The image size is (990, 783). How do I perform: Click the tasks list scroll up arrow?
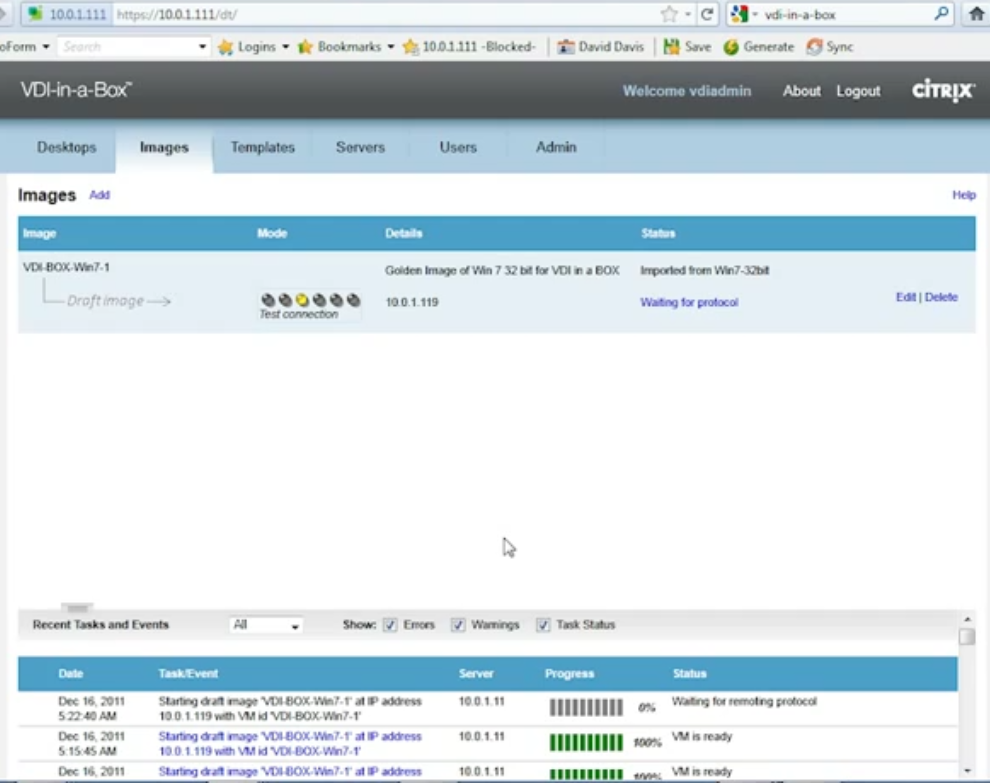967,619
